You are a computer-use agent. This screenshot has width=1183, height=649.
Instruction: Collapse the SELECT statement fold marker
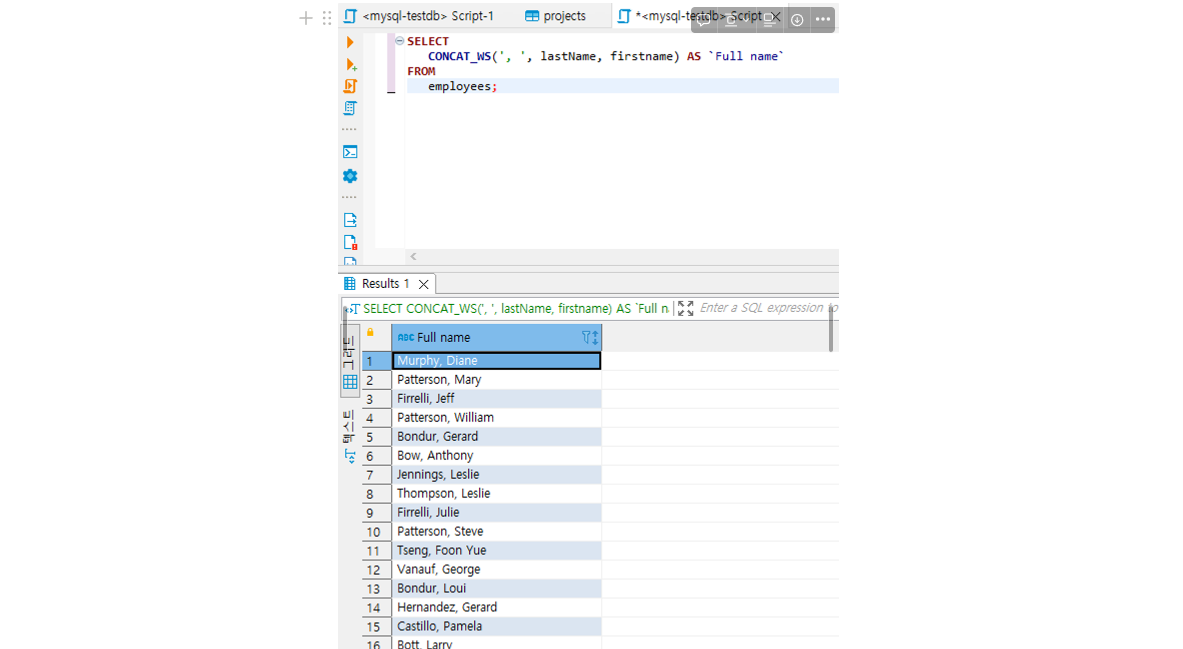400,41
